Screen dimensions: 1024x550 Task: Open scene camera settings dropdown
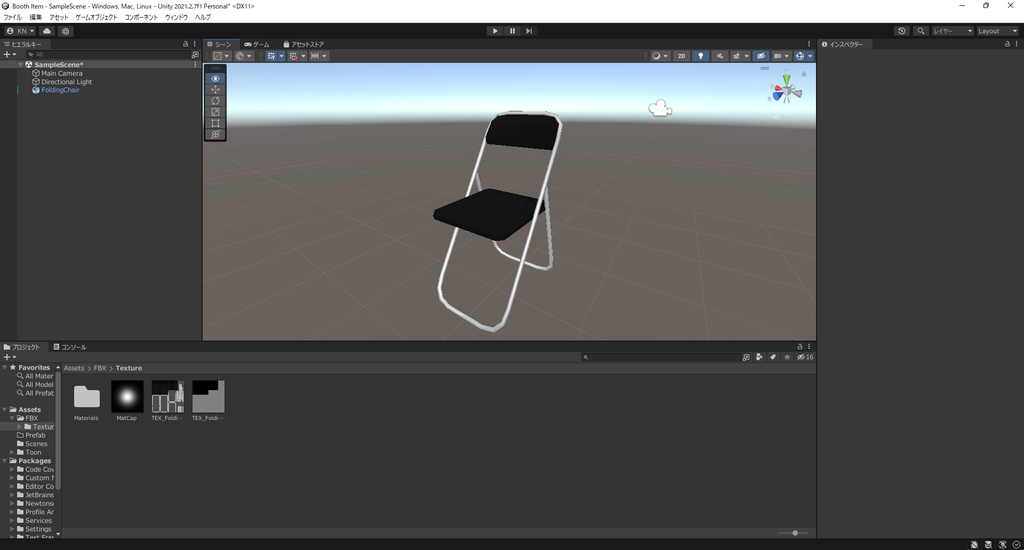pos(781,56)
